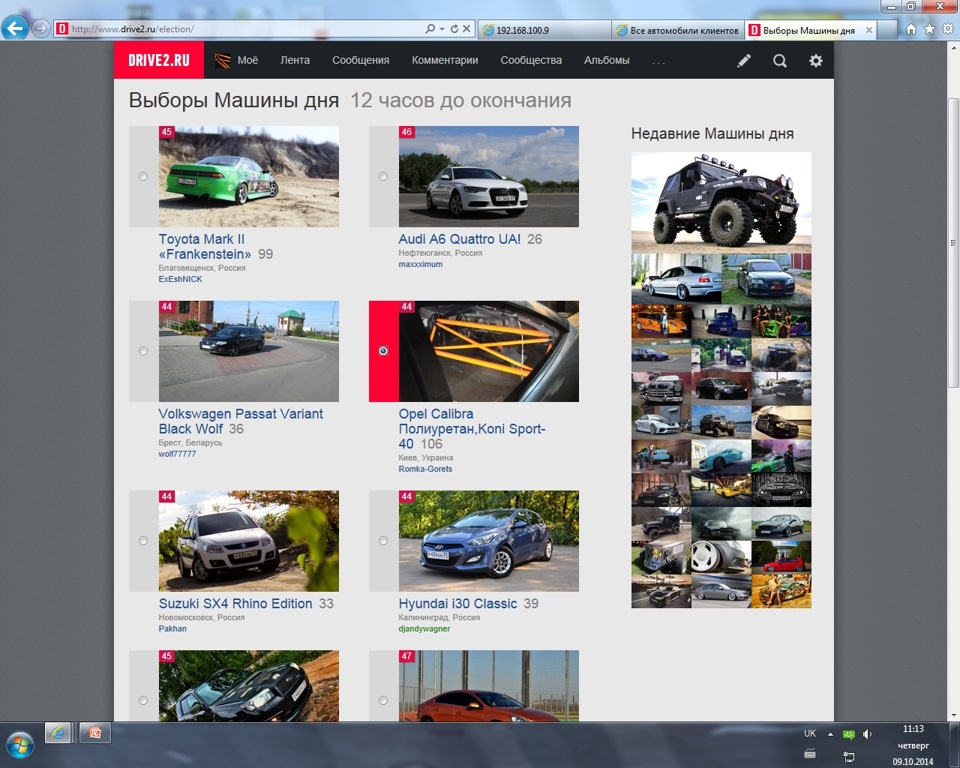Click the DRIVE2.RU logo
This screenshot has height=768, width=960.
[x=159, y=60]
